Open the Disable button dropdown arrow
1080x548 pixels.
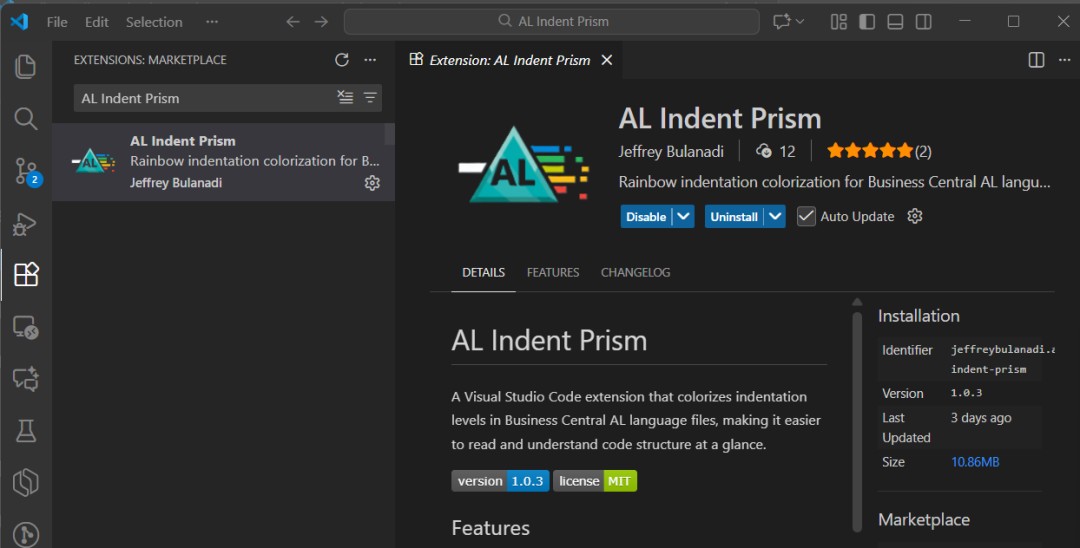click(683, 216)
